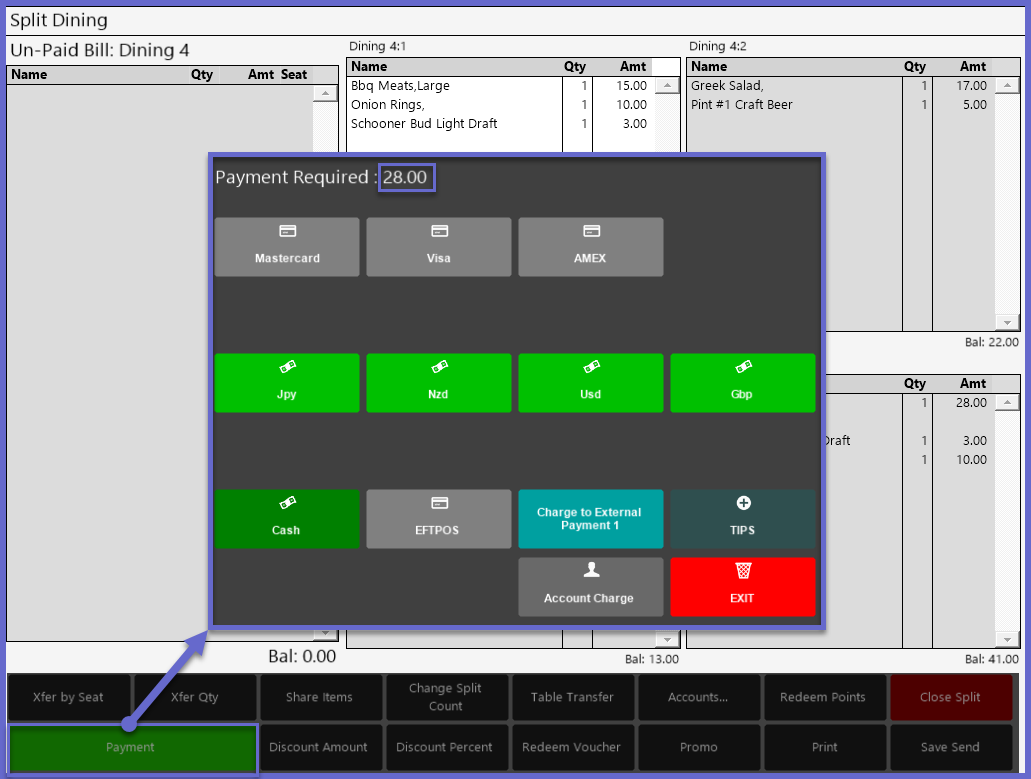
Task: Open Account Charge option
Action: [590, 587]
